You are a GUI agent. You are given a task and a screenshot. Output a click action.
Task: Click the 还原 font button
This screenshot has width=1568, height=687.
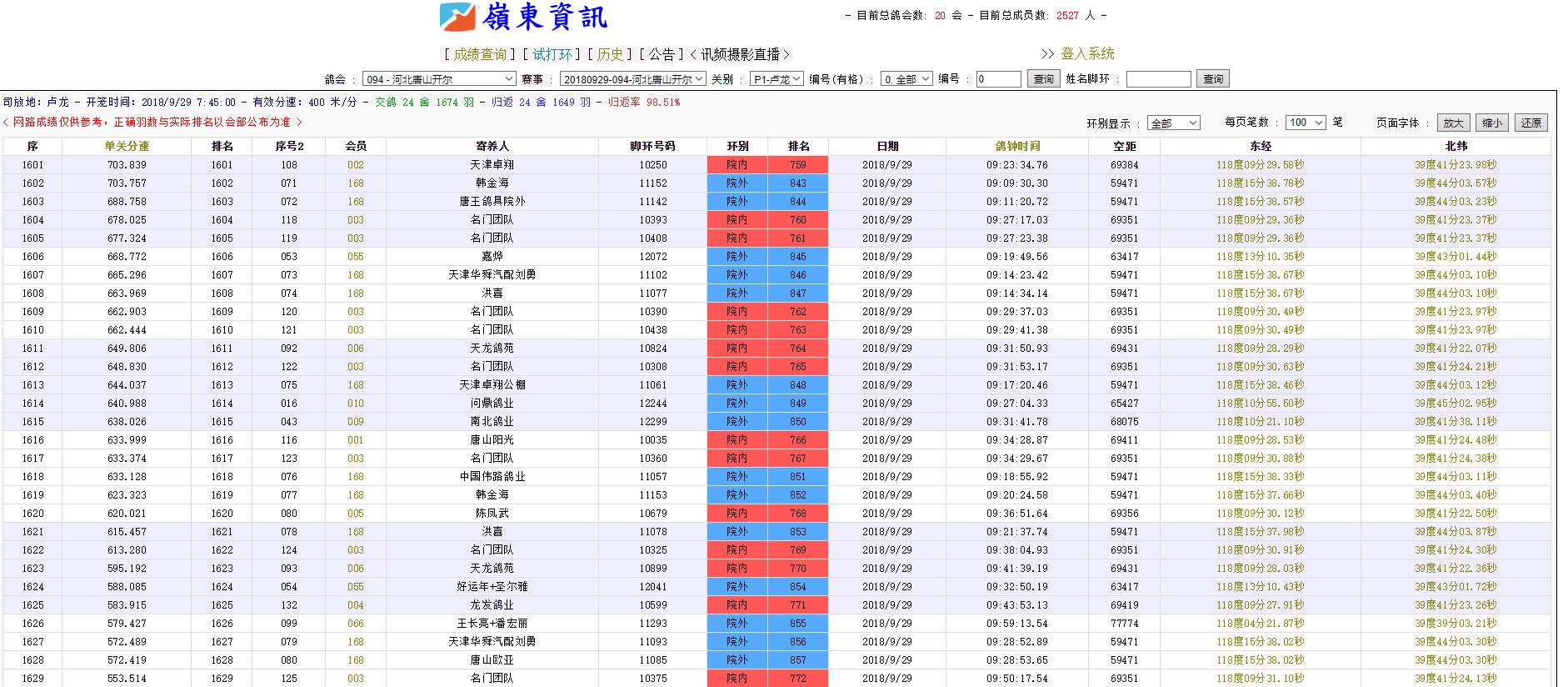(1531, 123)
